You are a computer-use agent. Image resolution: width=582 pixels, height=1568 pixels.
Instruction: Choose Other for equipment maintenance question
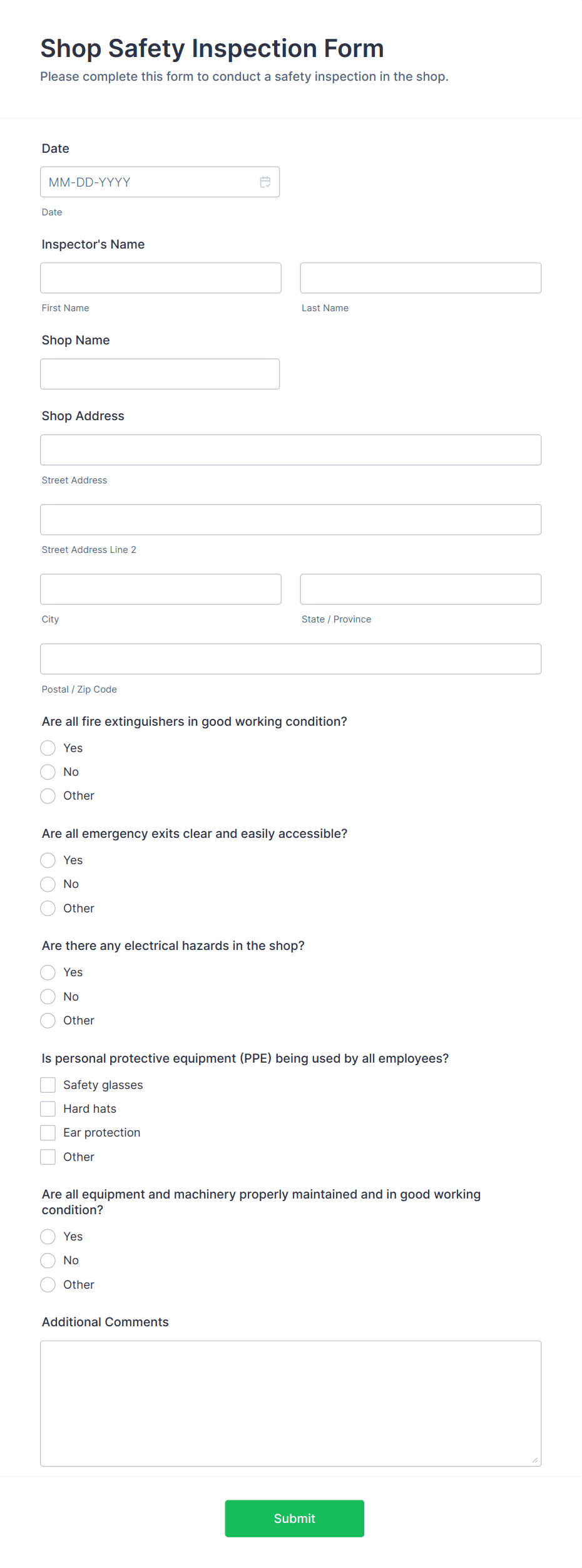48,1284
